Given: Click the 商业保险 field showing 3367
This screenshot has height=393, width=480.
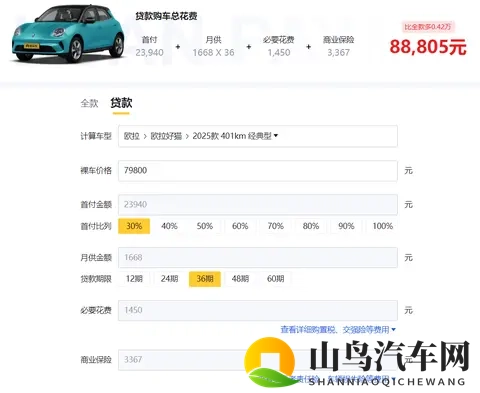Looking at the screenshot, I should [258, 360].
